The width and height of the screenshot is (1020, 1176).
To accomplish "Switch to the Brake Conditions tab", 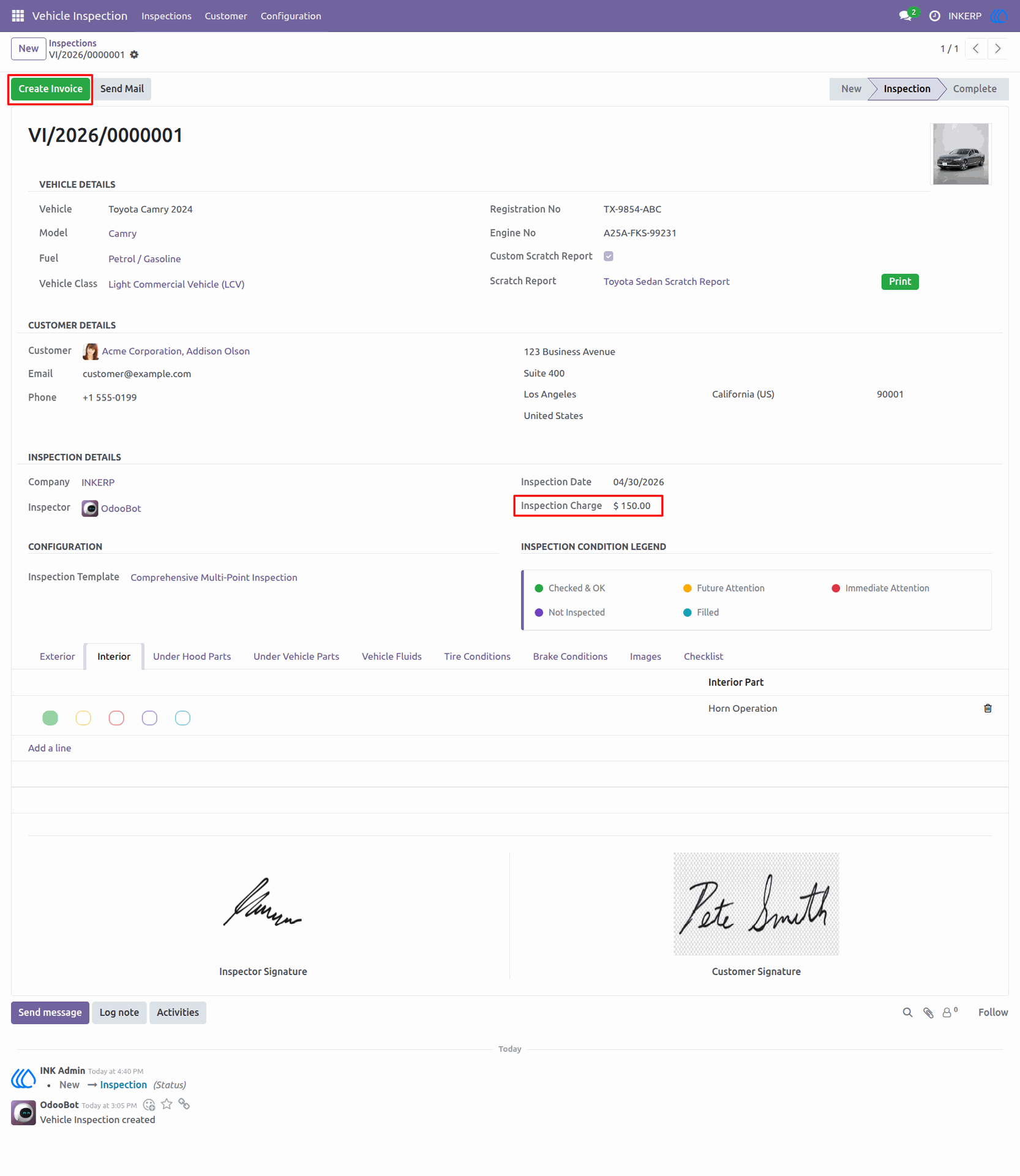I will pos(570,656).
